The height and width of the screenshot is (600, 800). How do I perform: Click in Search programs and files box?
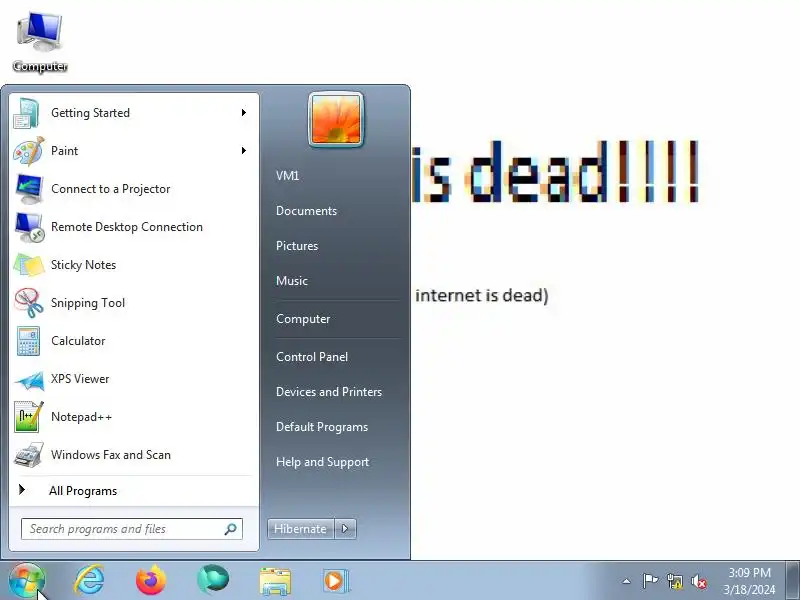(x=132, y=529)
